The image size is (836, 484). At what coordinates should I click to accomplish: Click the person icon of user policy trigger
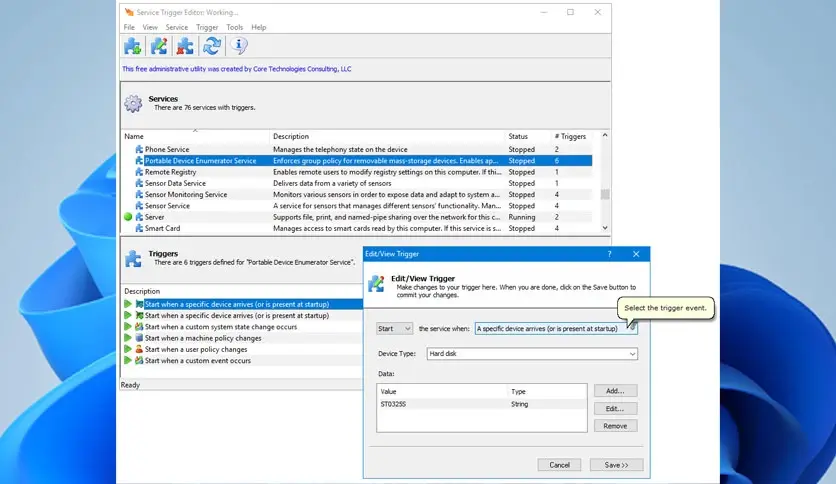[x=139, y=349]
